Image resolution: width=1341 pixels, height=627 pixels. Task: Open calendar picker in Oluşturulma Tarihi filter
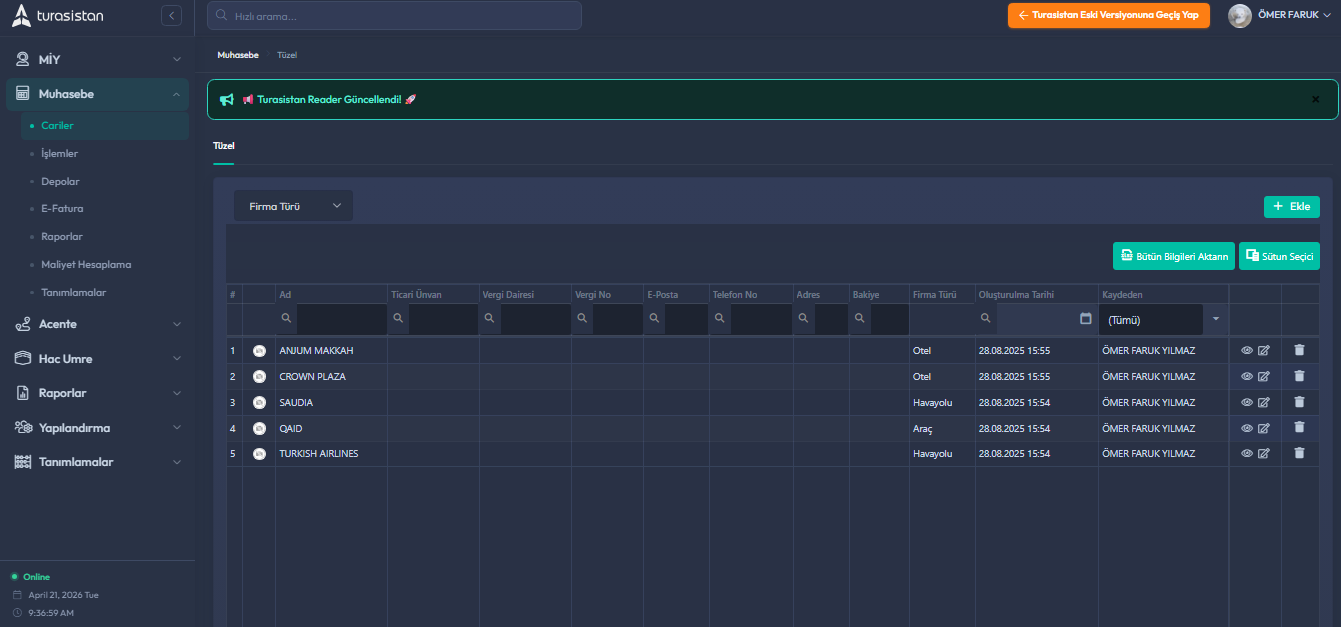pyautogui.click(x=1085, y=319)
